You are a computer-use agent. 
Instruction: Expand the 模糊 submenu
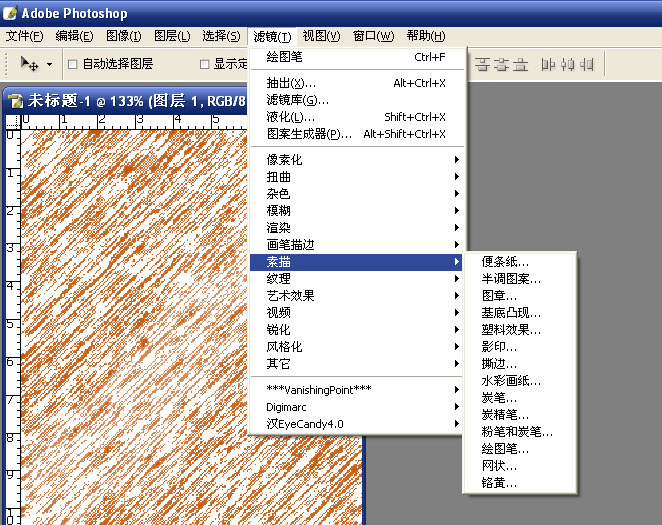coord(357,211)
